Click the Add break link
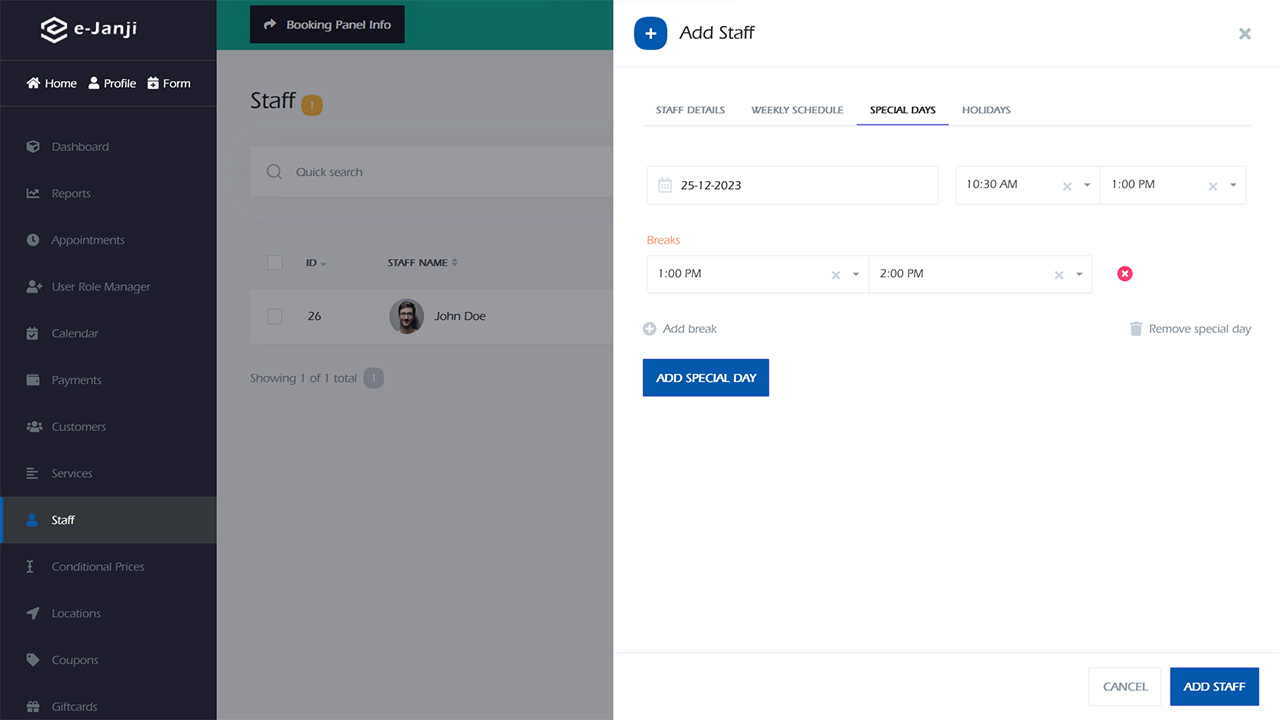 pyautogui.click(x=680, y=329)
